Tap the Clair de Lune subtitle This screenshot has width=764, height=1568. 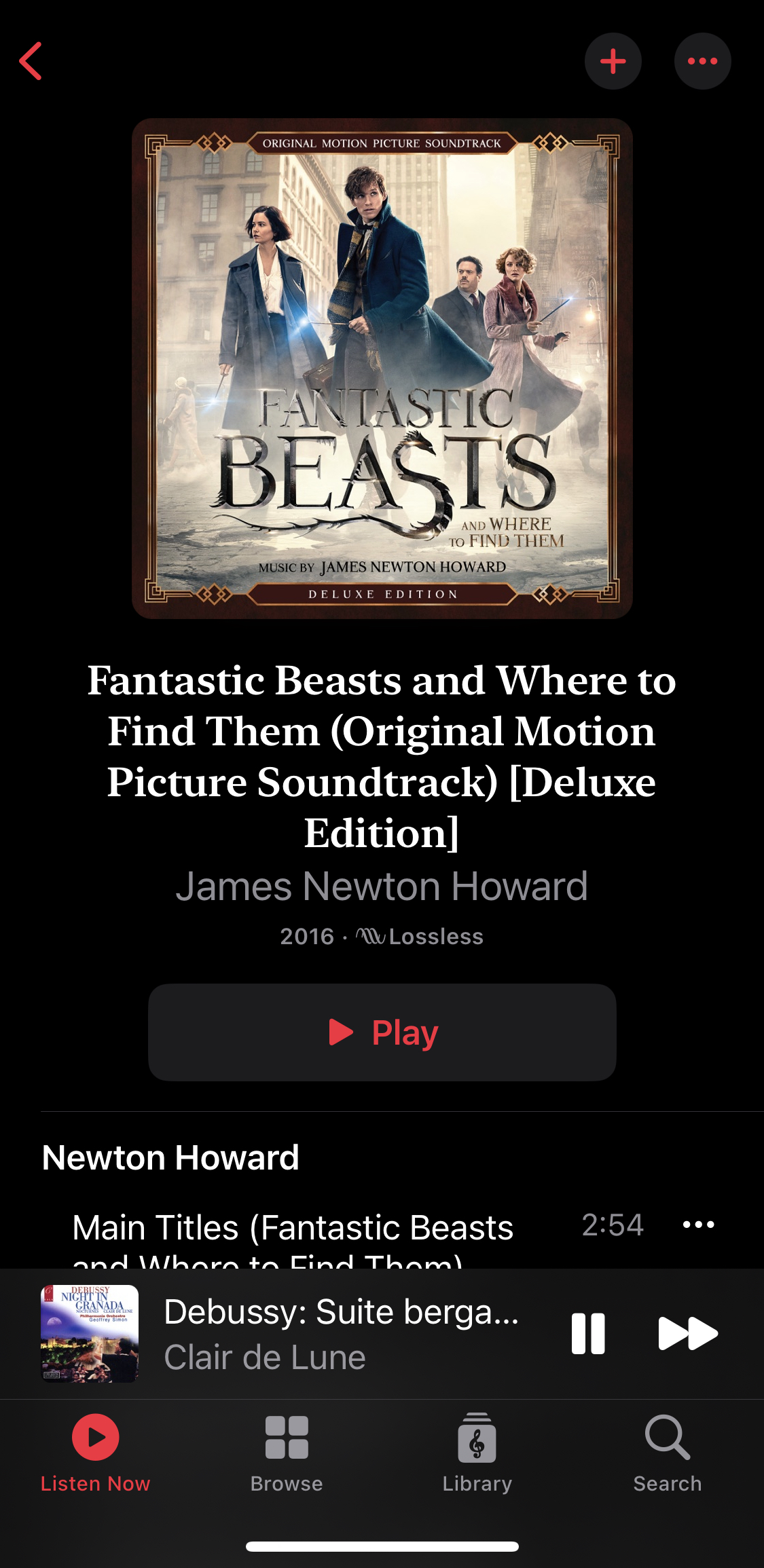(265, 1358)
